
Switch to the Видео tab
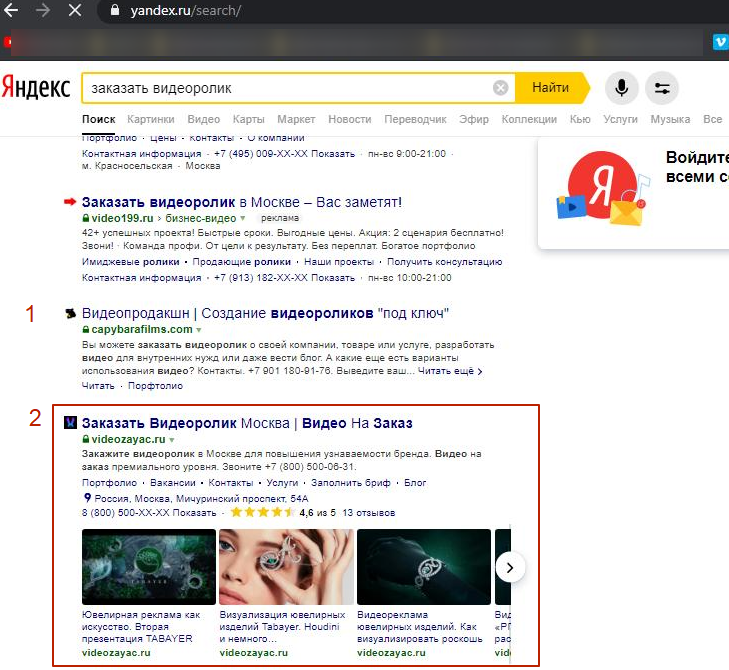tap(204, 119)
